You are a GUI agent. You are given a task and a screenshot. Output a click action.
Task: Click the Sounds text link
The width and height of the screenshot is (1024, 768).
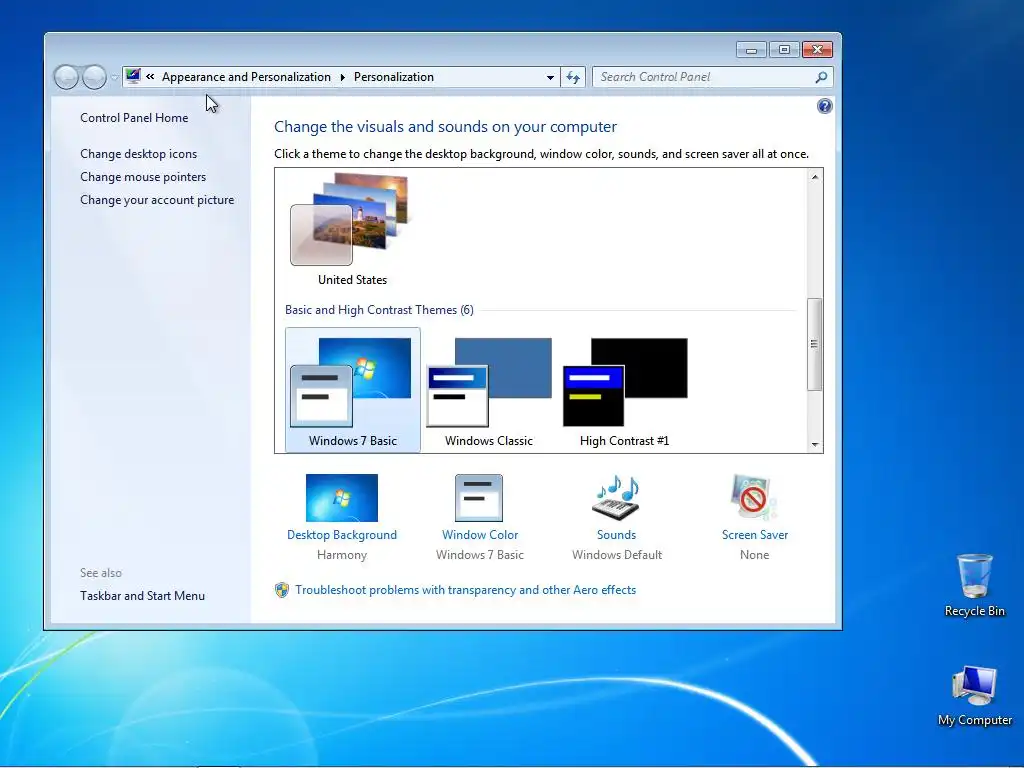tap(616, 535)
